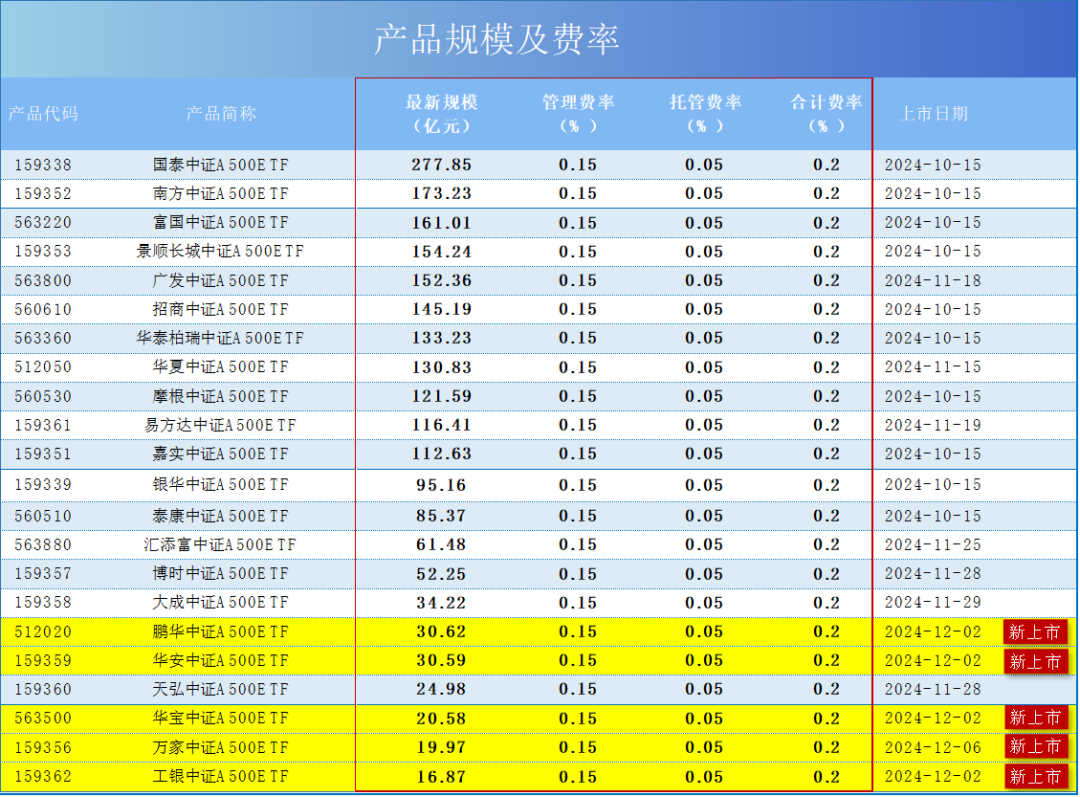Viewport: 1080px width, 797px height.
Task: Click the 产品简称 column header
Action: coord(221,114)
